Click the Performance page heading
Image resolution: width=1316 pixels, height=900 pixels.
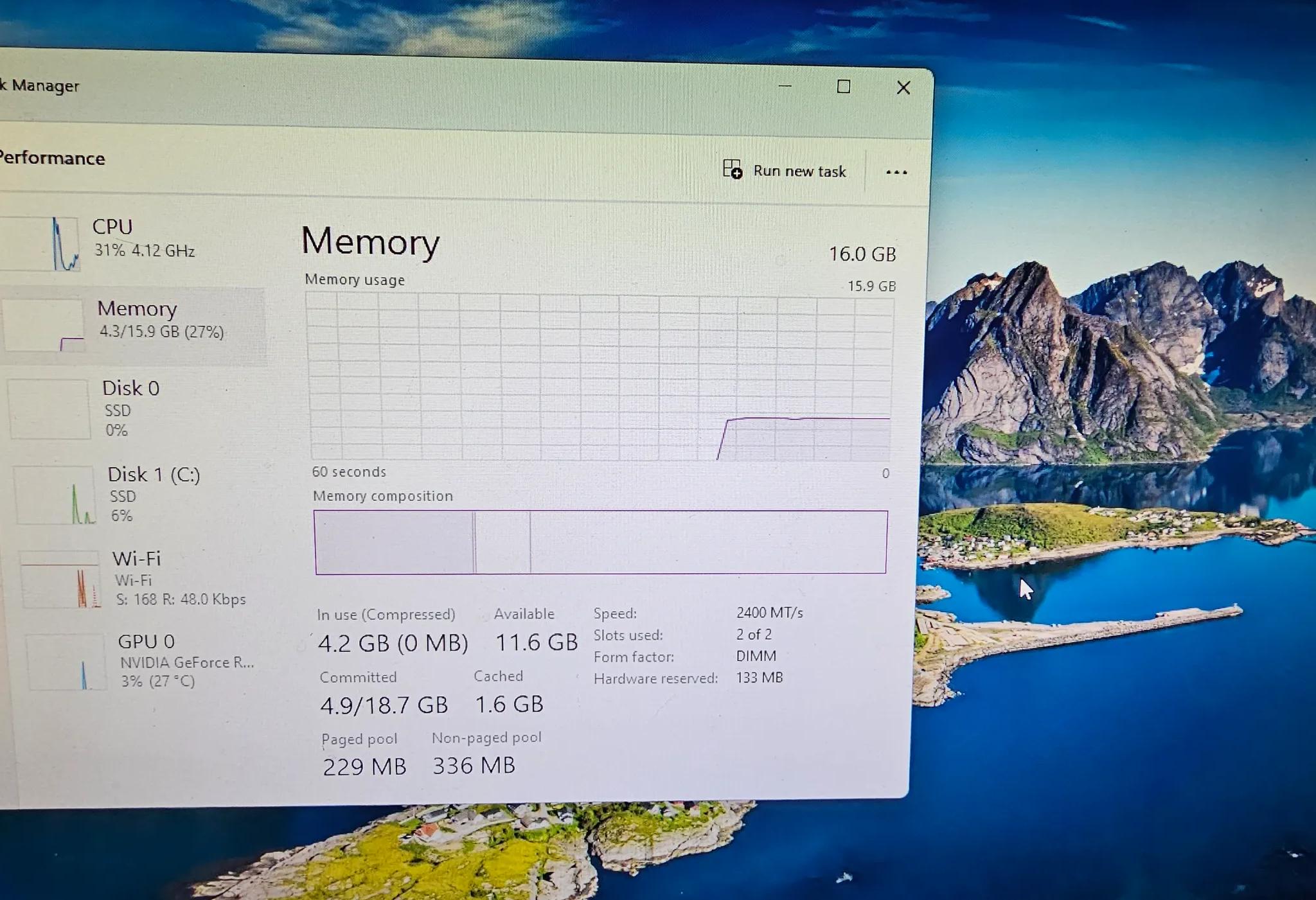51,158
